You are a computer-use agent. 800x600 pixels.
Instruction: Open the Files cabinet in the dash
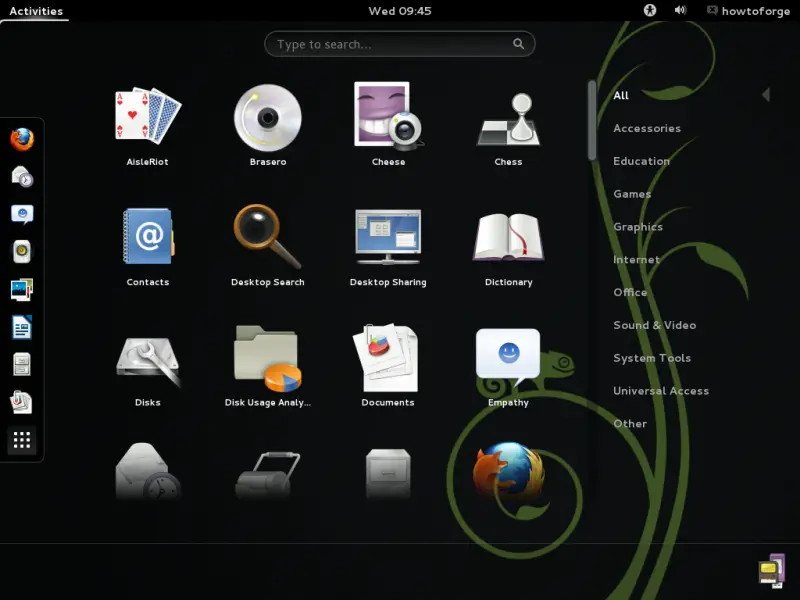(x=22, y=364)
